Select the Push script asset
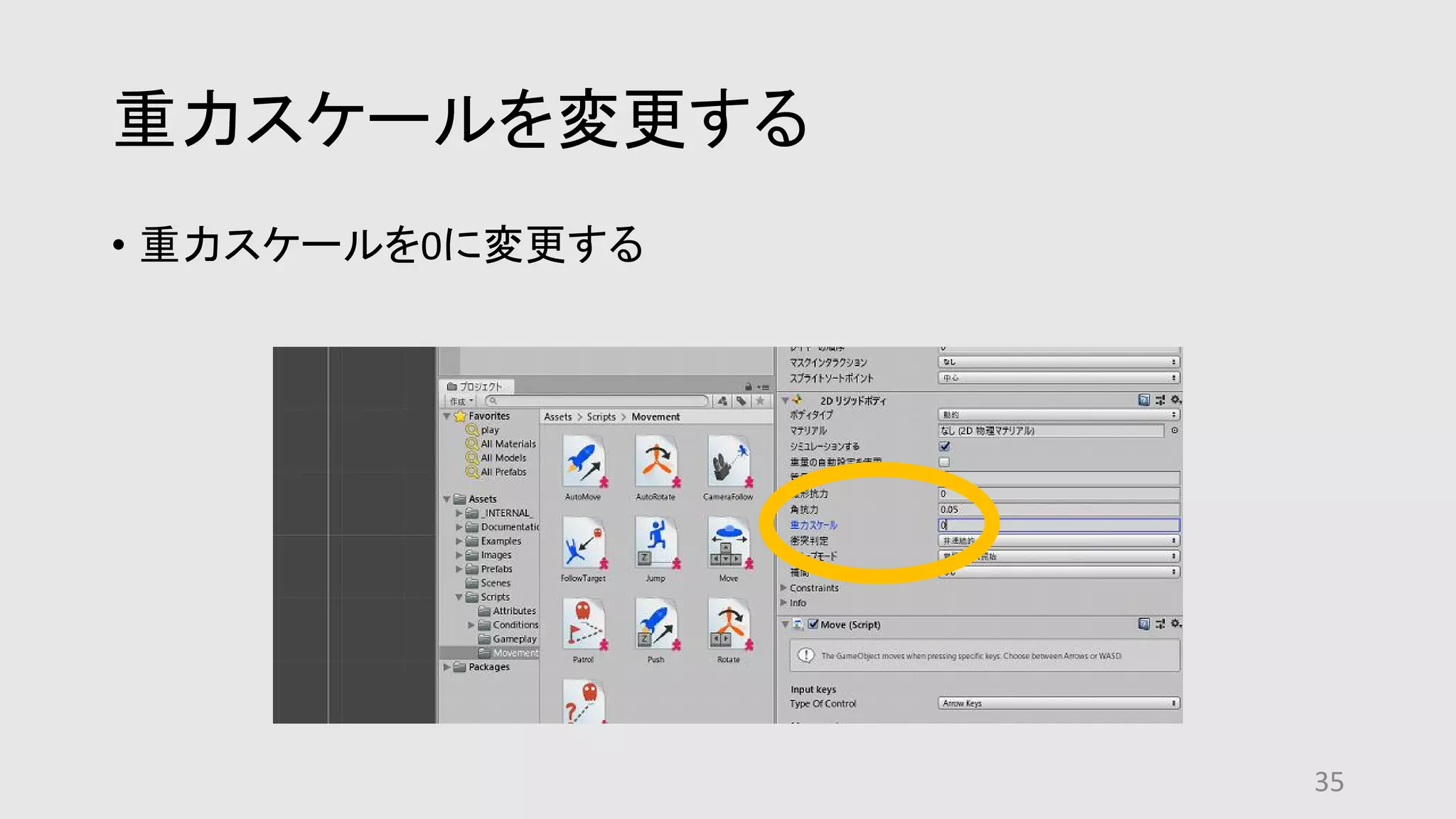 (655, 630)
